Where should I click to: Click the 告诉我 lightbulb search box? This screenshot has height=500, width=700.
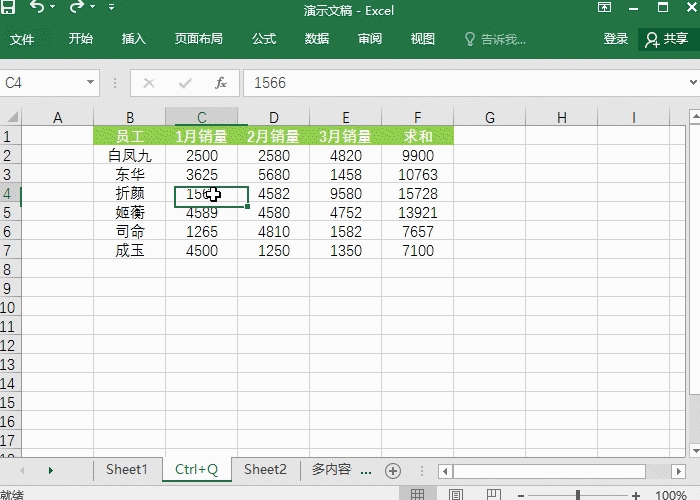pos(496,39)
